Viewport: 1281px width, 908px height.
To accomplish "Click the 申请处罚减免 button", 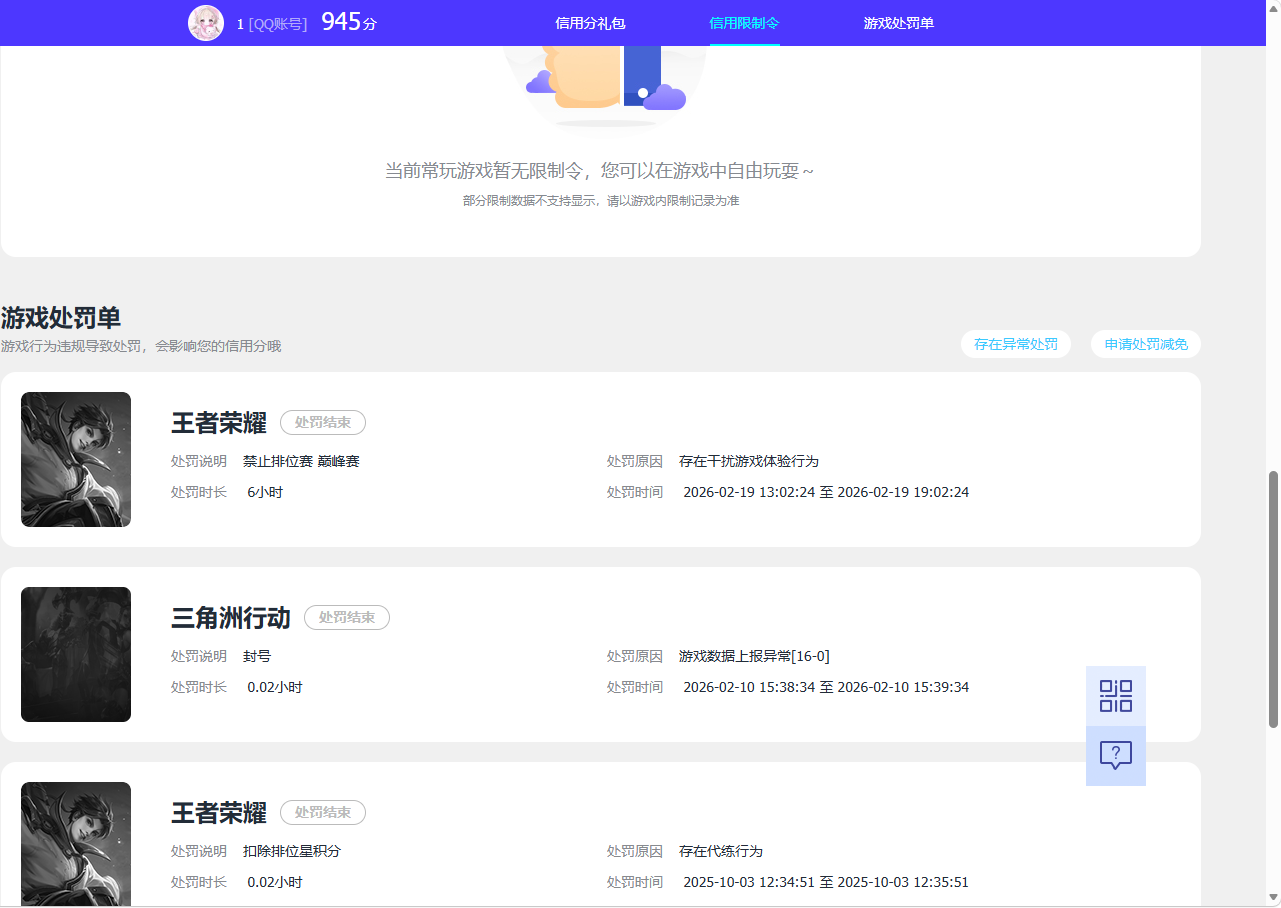I will point(1146,344).
